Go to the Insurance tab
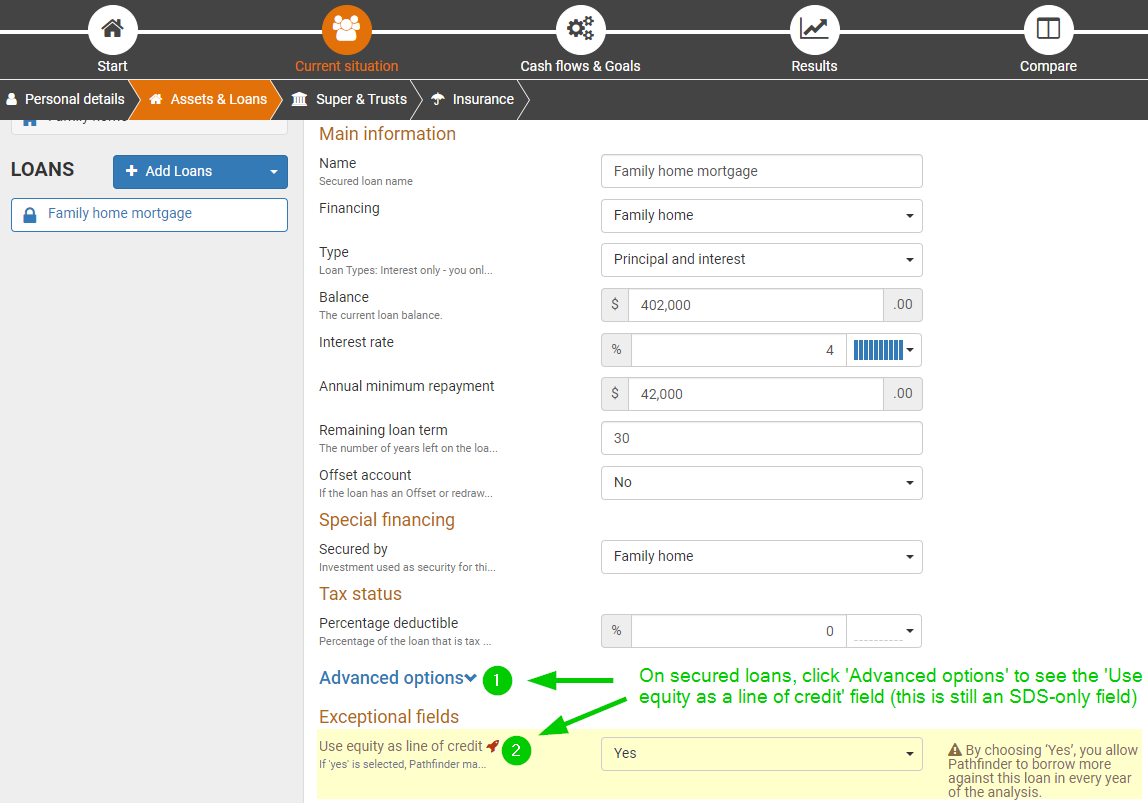 (x=472, y=99)
